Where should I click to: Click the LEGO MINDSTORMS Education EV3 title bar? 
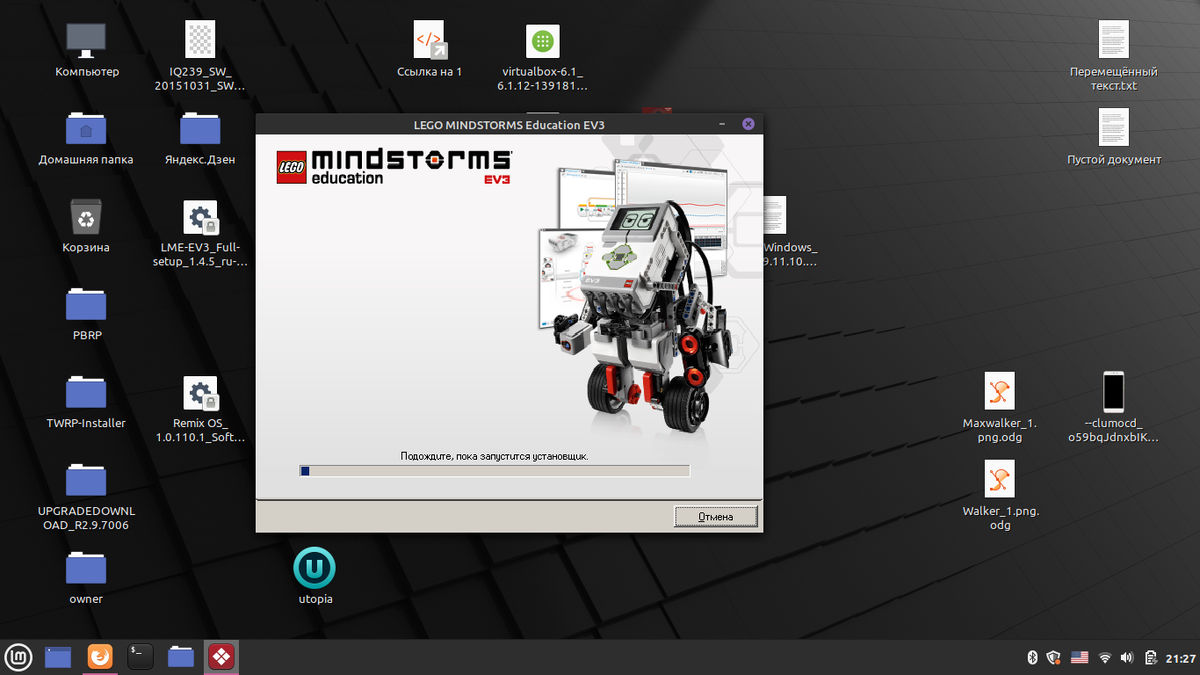pyautogui.click(x=509, y=124)
